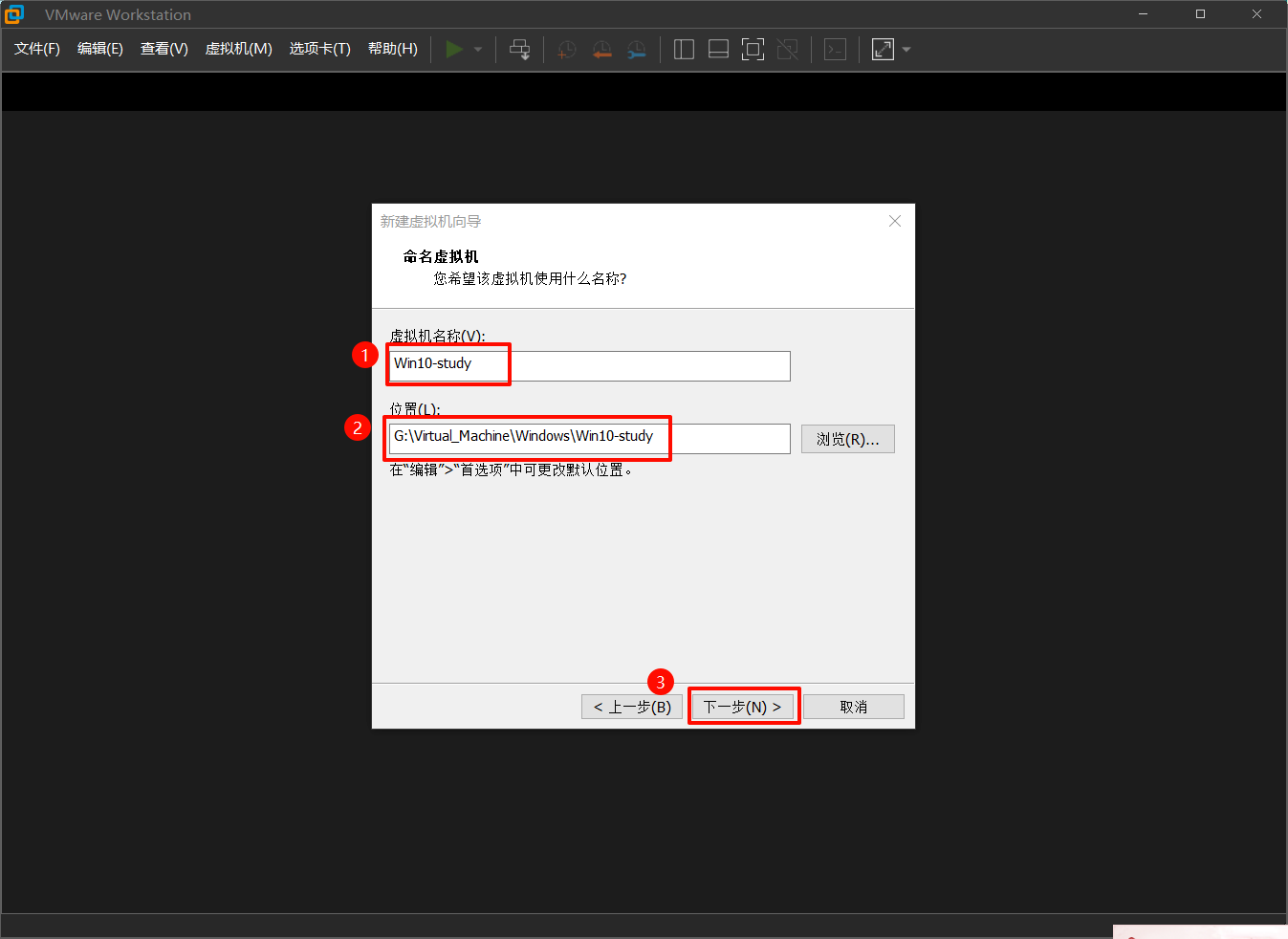
Task: Click the take snapshot clock icon
Action: click(x=567, y=50)
